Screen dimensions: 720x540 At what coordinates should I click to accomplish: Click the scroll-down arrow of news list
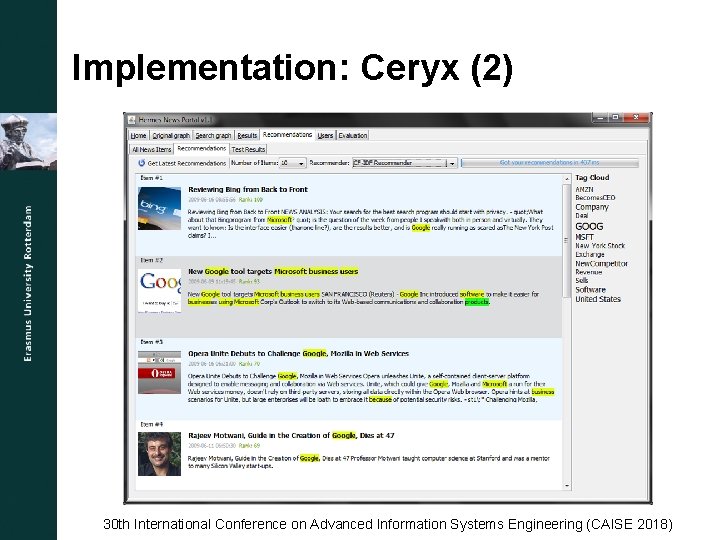(x=567, y=485)
